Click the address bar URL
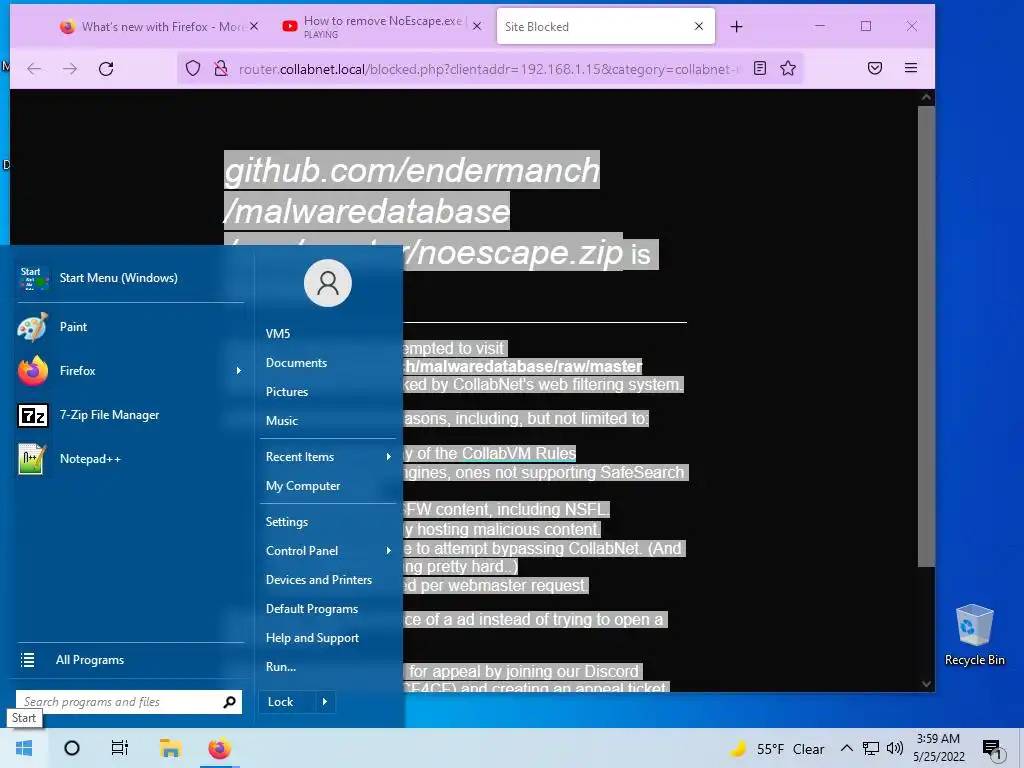The width and height of the screenshot is (1024, 768). click(490, 69)
